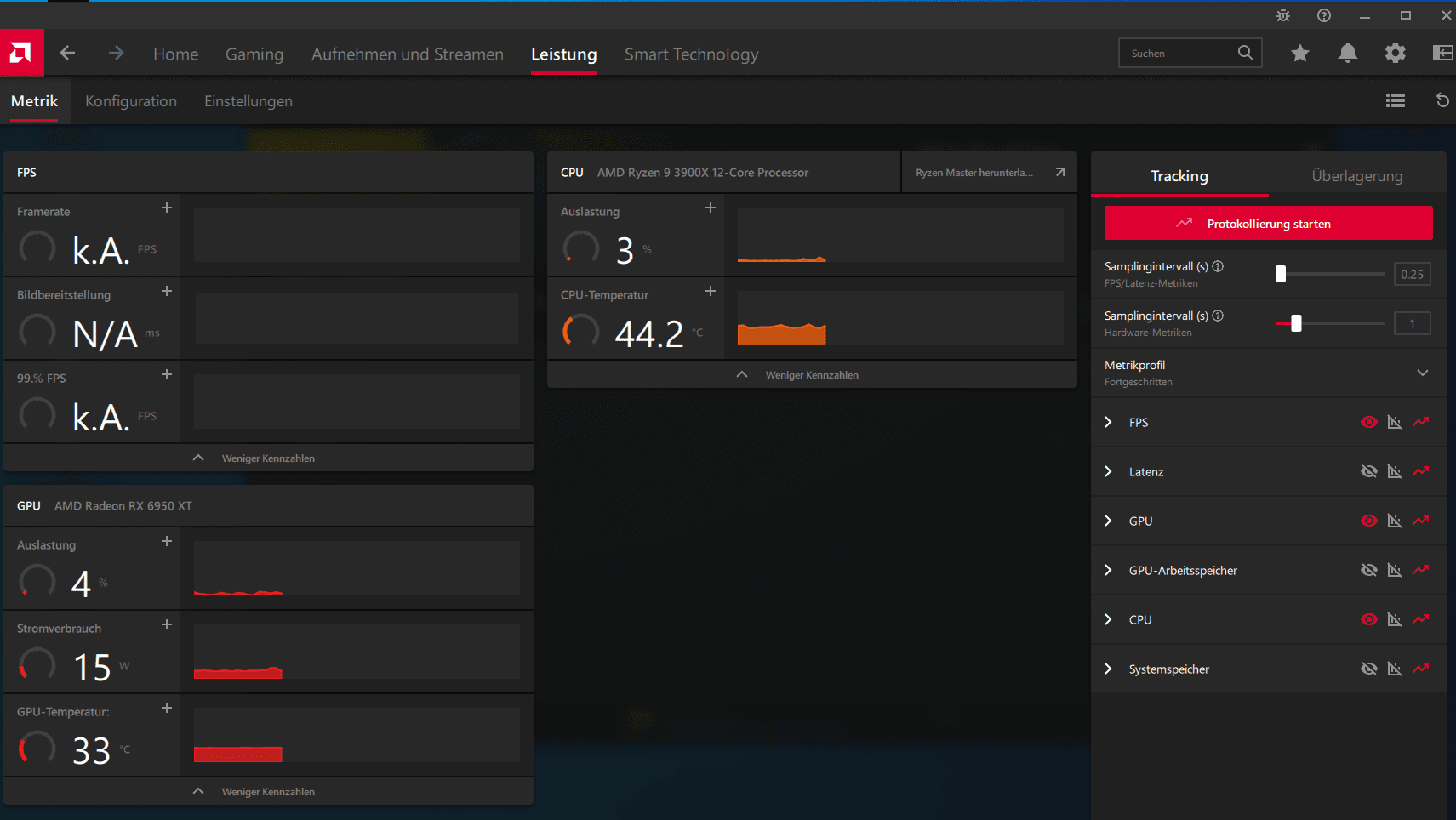Toggle FPS logging trend icon
Viewport: 1456px width, 820px height.
[1421, 422]
